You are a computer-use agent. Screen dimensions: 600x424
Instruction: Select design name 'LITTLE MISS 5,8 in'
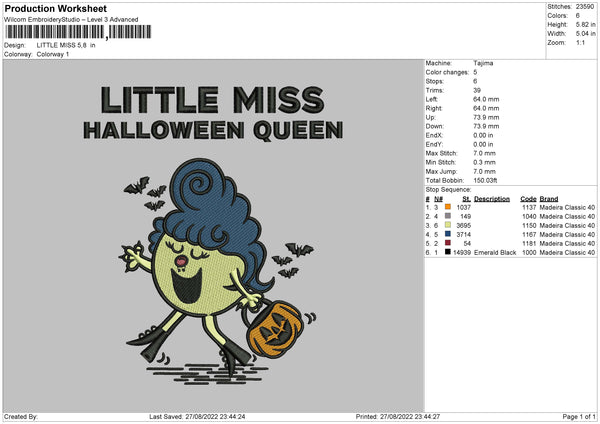pyautogui.click(x=66, y=45)
